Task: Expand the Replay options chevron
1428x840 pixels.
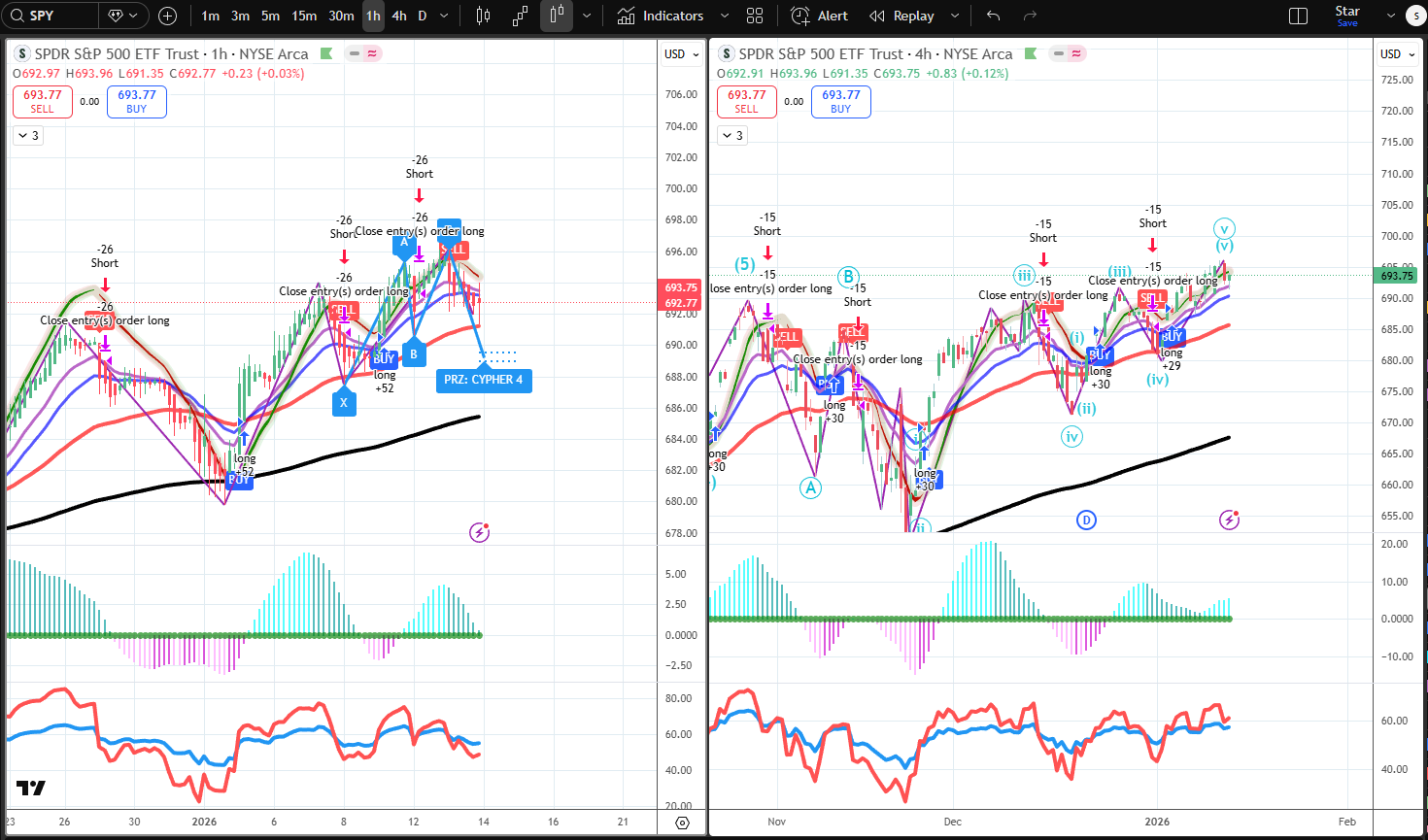Action: 954,16
